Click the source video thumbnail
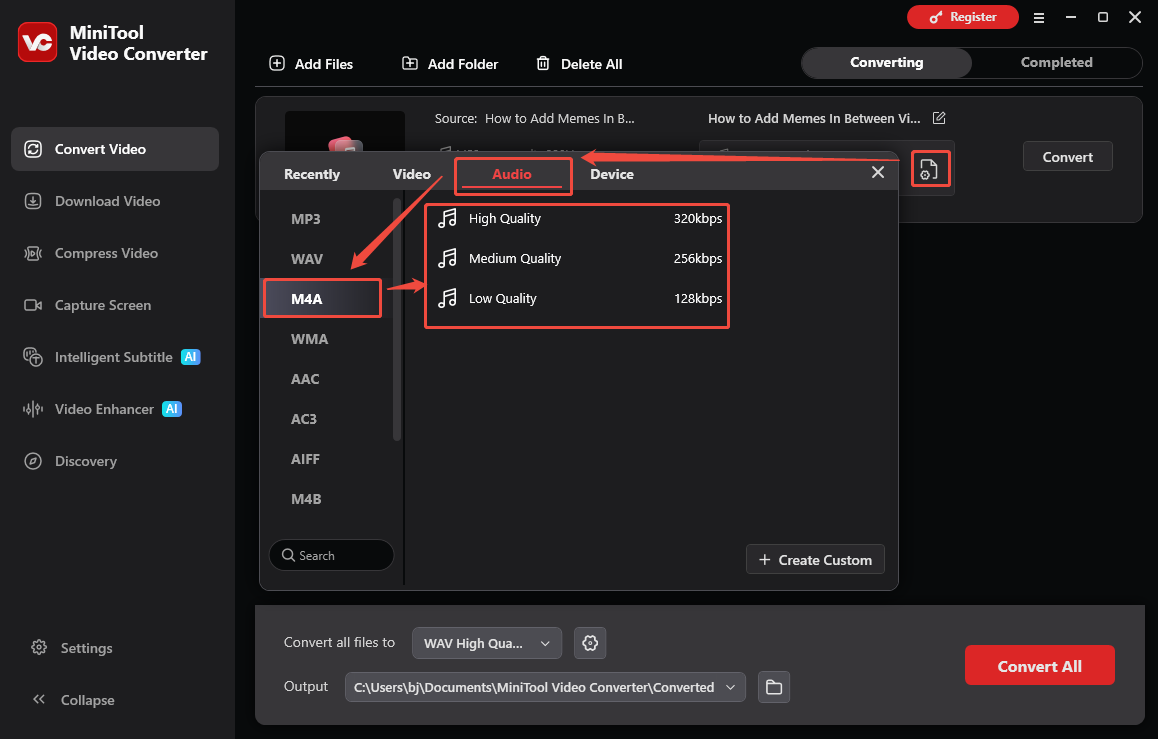Image resolution: width=1158 pixels, height=739 pixels. (x=345, y=131)
